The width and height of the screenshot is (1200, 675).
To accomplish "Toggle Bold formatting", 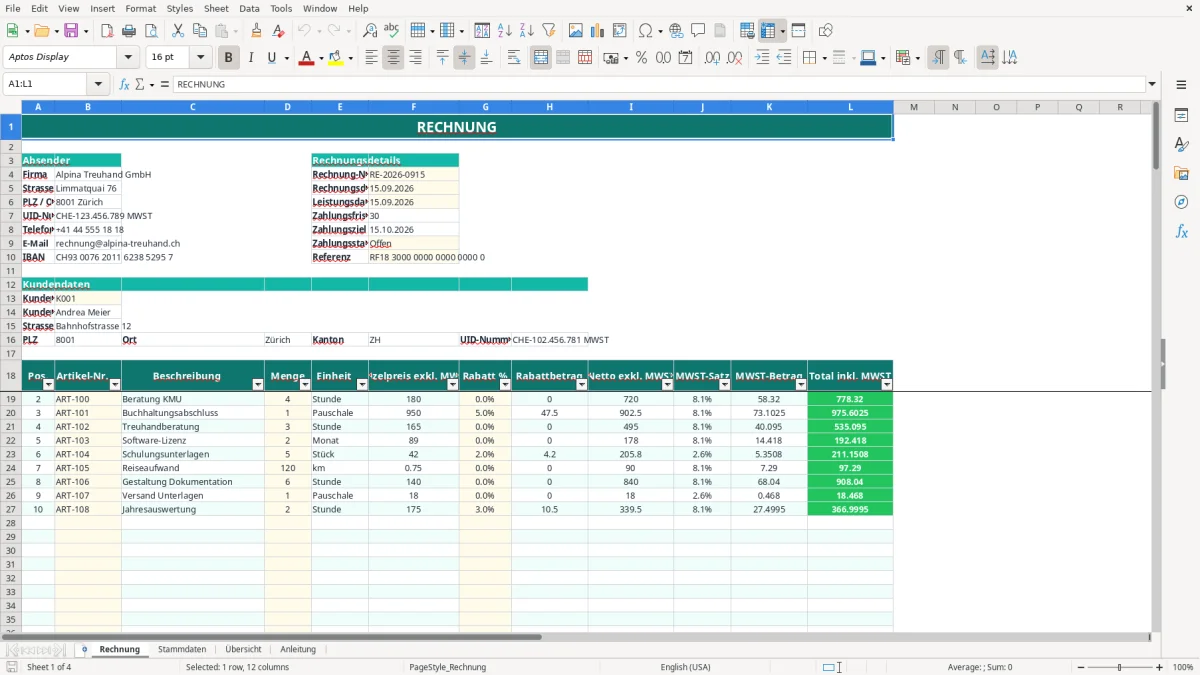I will (x=228, y=58).
